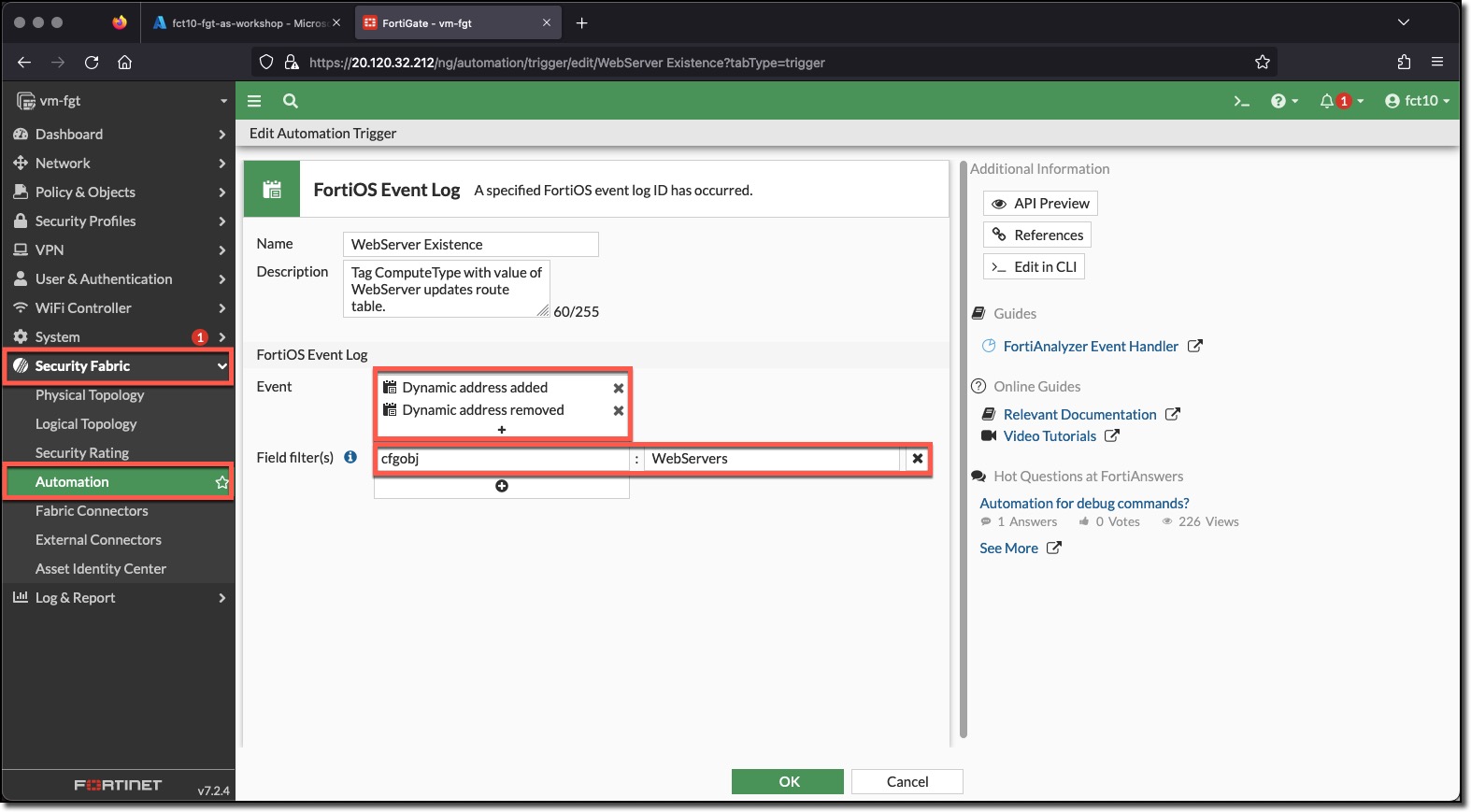Click the Name field WebServer Existence

click(470, 245)
